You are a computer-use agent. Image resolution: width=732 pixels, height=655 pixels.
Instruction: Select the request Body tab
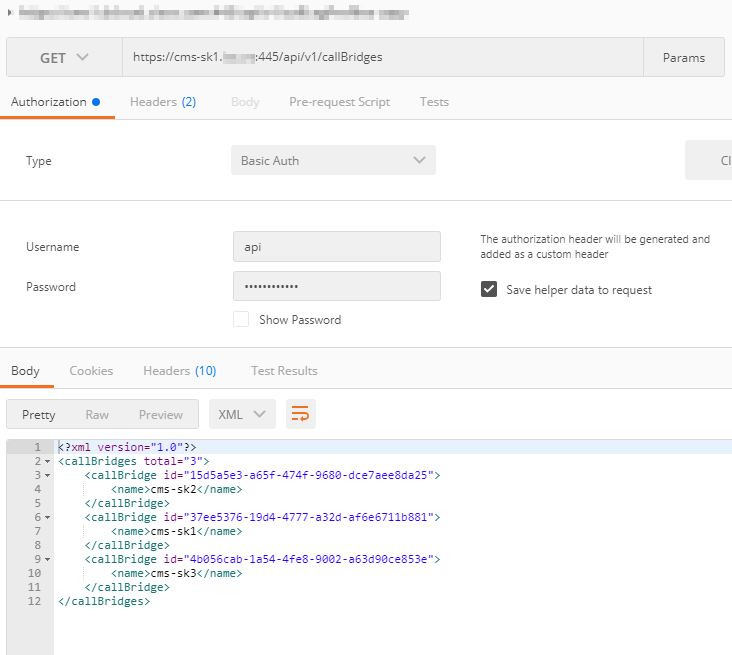[x=245, y=102]
